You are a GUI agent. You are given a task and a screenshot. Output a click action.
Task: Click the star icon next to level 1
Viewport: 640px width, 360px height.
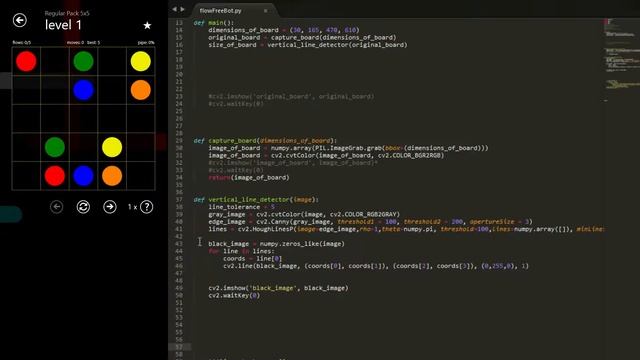coord(147,25)
